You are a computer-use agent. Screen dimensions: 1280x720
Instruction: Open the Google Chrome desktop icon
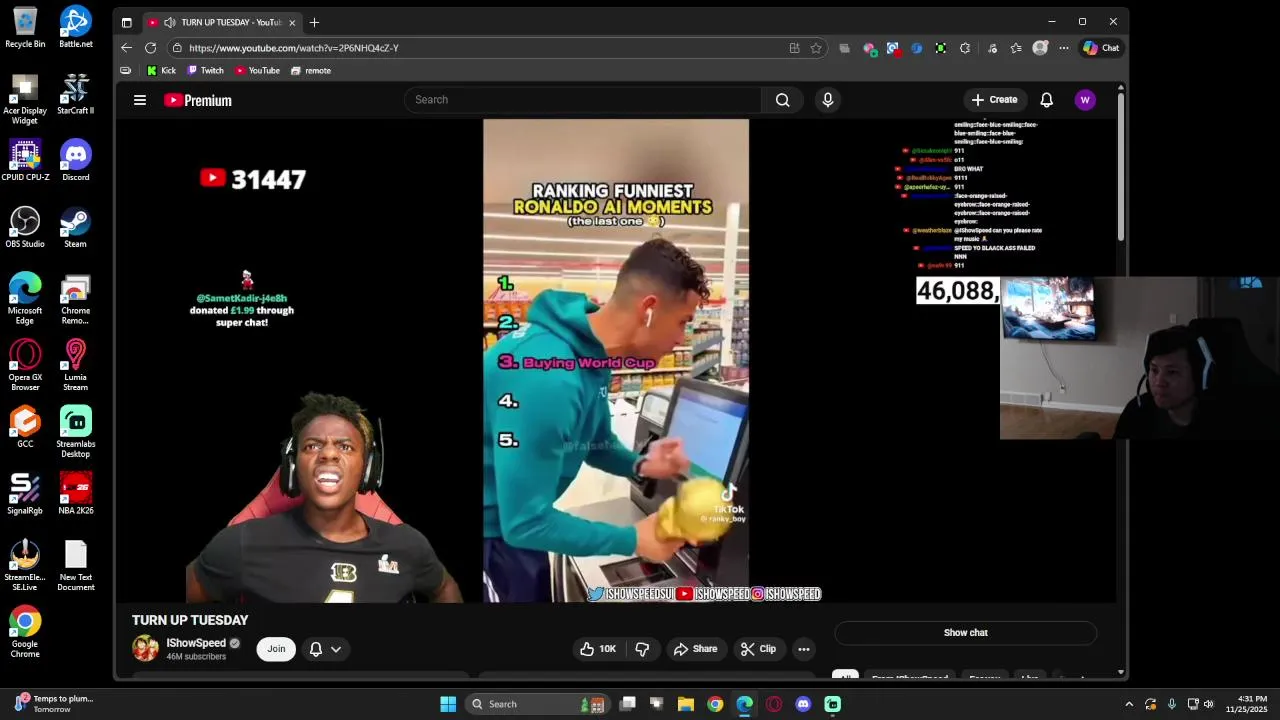25,632
